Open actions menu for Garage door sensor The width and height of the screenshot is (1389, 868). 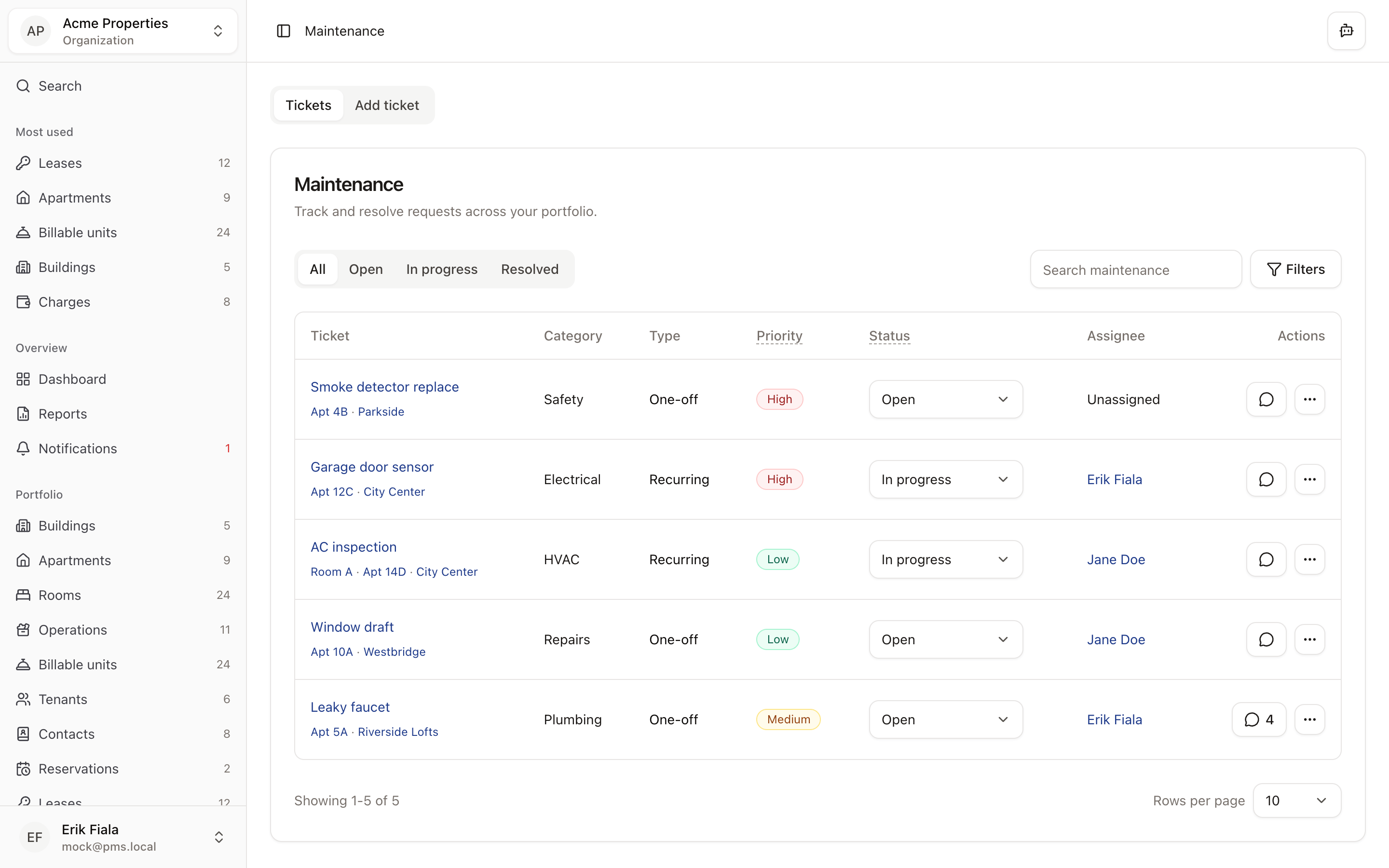tap(1309, 479)
